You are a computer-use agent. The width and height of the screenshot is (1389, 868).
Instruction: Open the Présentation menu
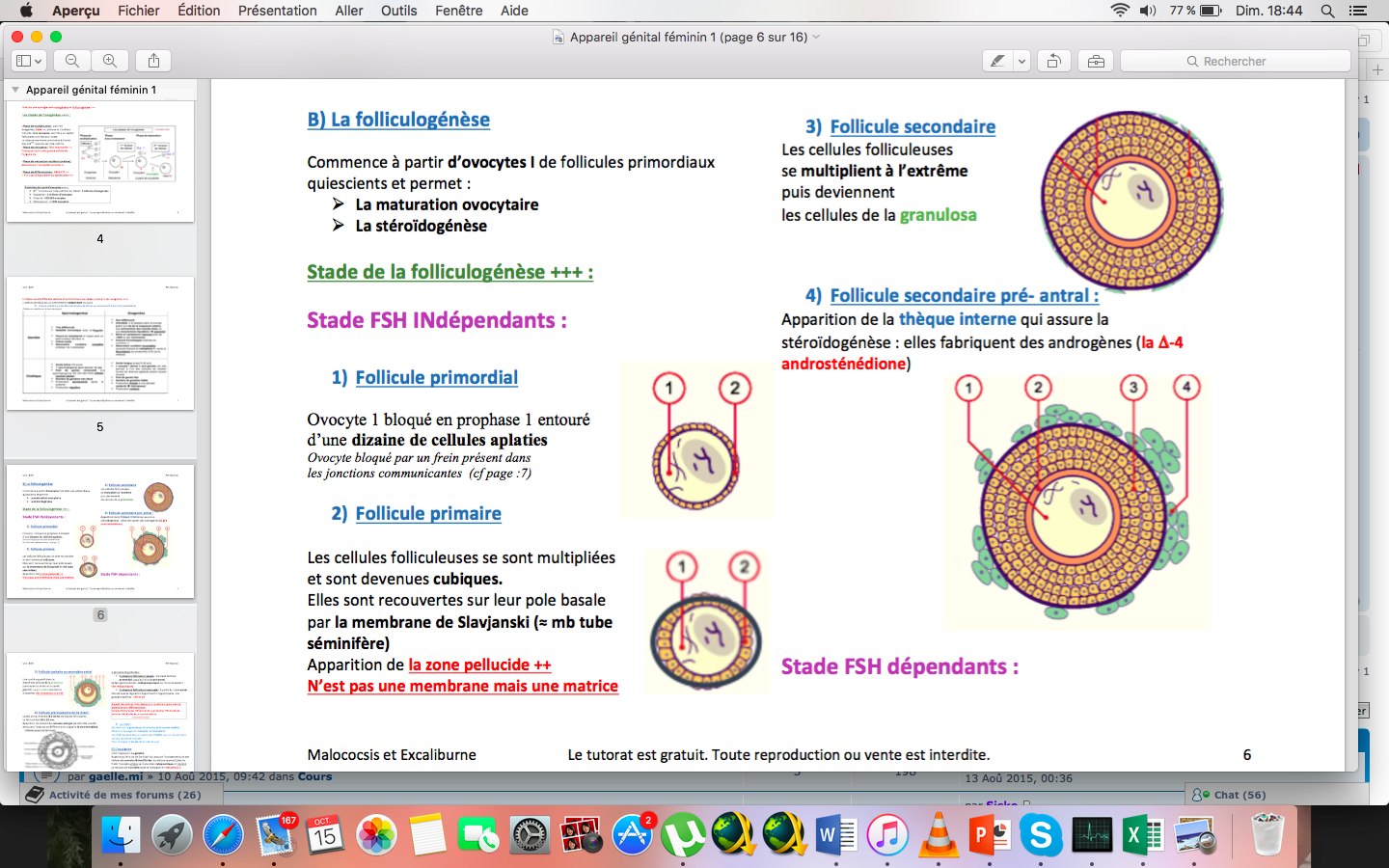click(x=277, y=11)
